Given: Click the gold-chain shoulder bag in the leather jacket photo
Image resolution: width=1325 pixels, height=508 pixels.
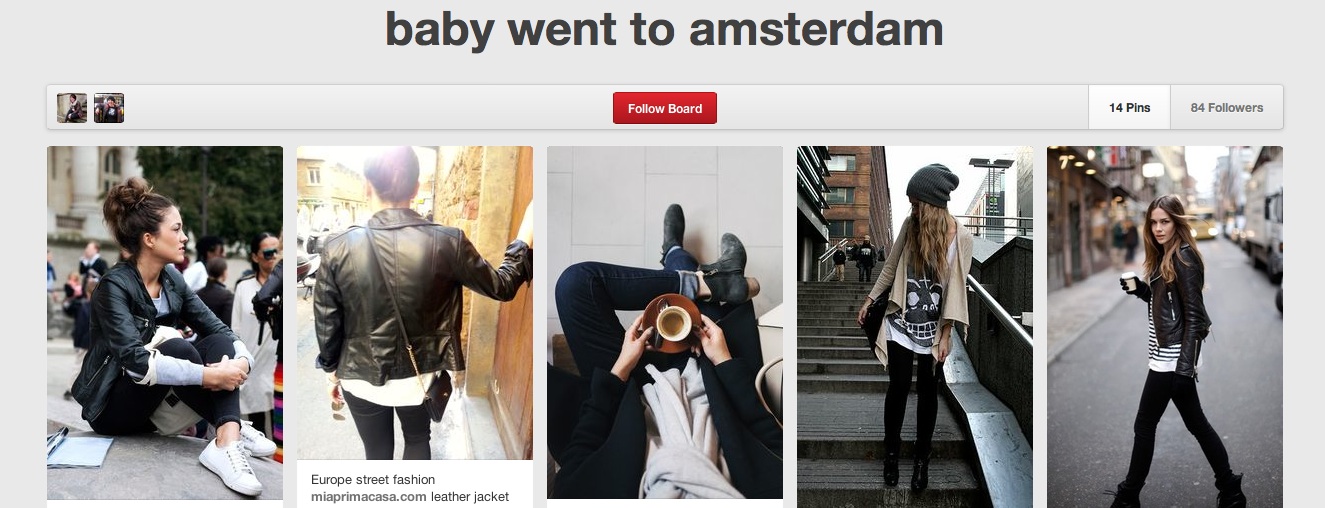Looking at the screenshot, I should (x=437, y=397).
